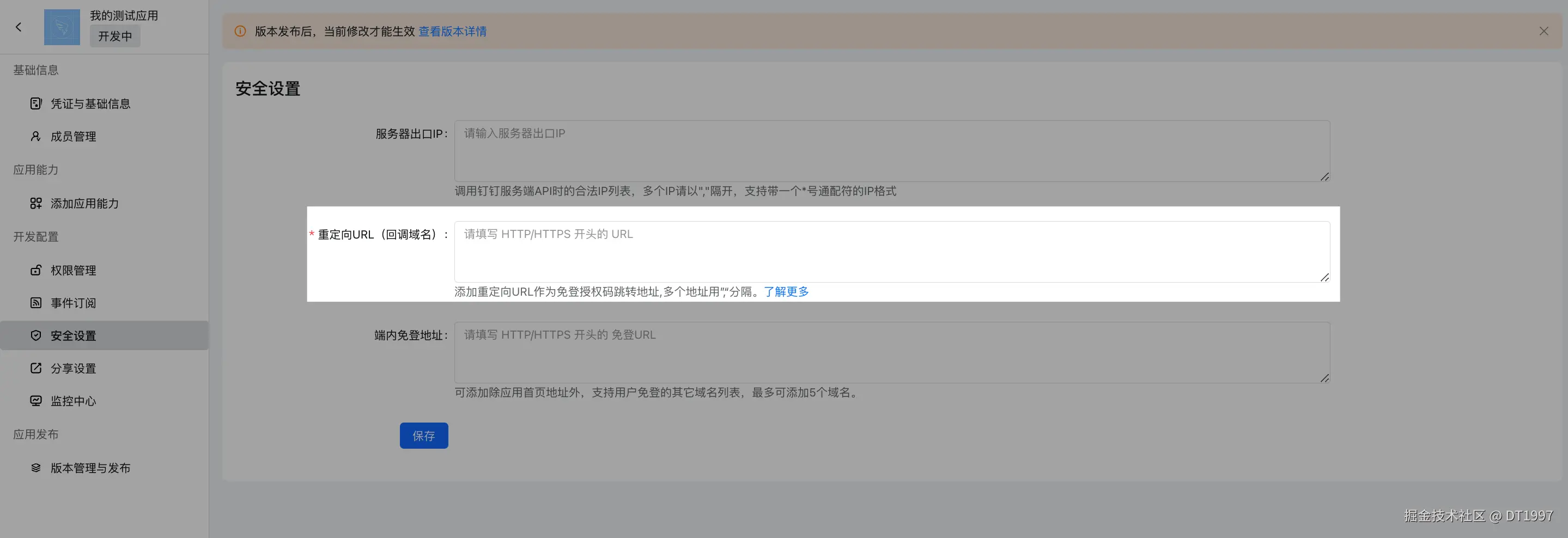Click the 添加应用能力 grid-plus icon
This screenshot has height=538, width=1568.
click(x=36, y=203)
